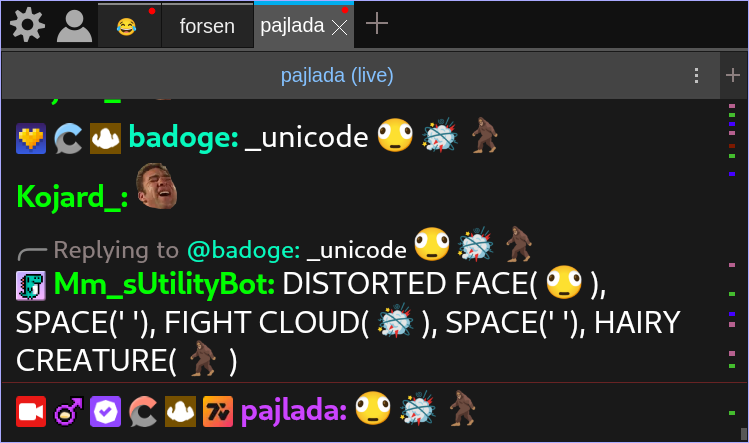Image resolution: width=749 pixels, height=443 pixels.
Task: Open the split three-dot menu
Action: tap(696, 76)
